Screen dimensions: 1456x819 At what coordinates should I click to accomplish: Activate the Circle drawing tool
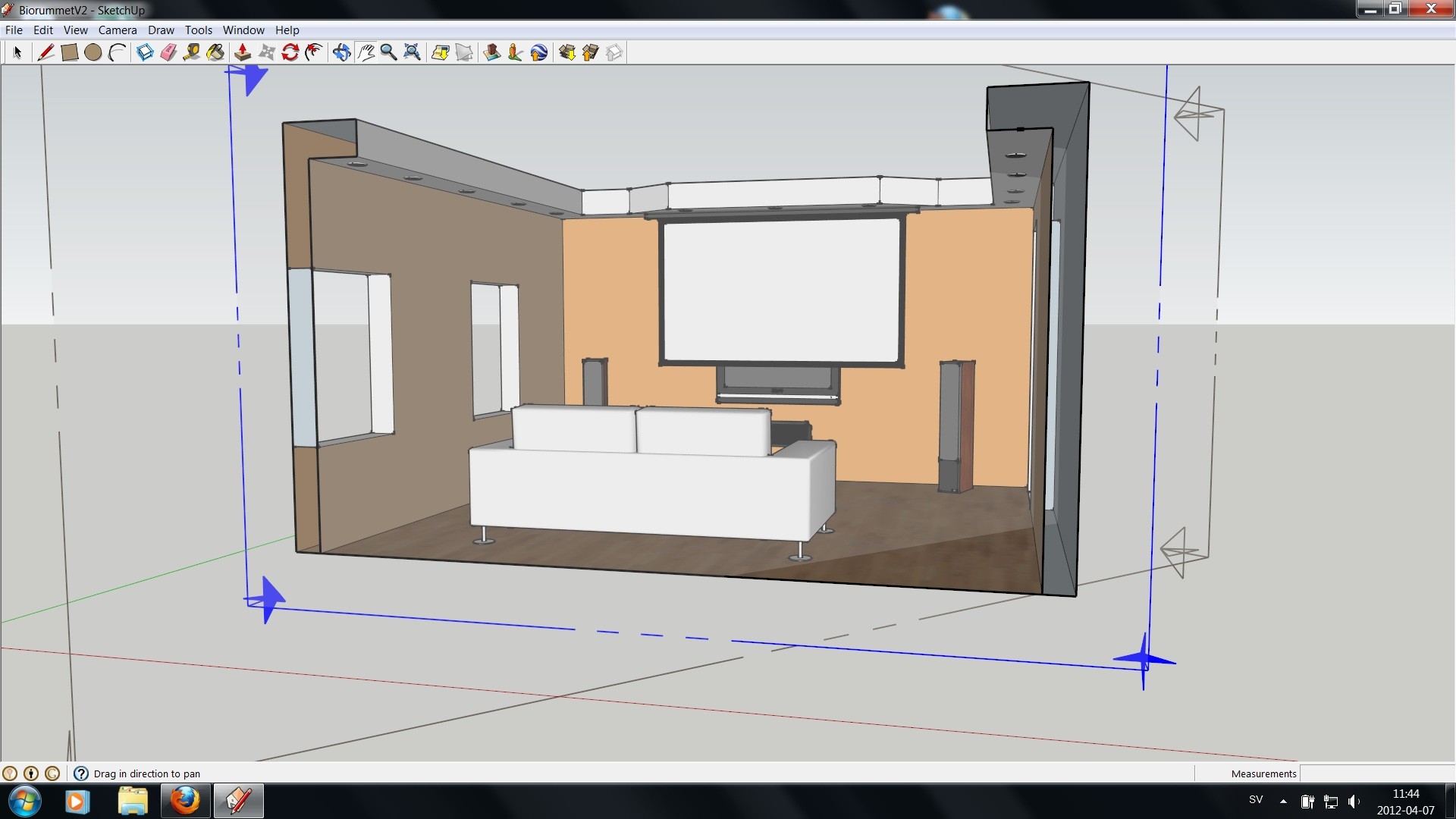93,52
